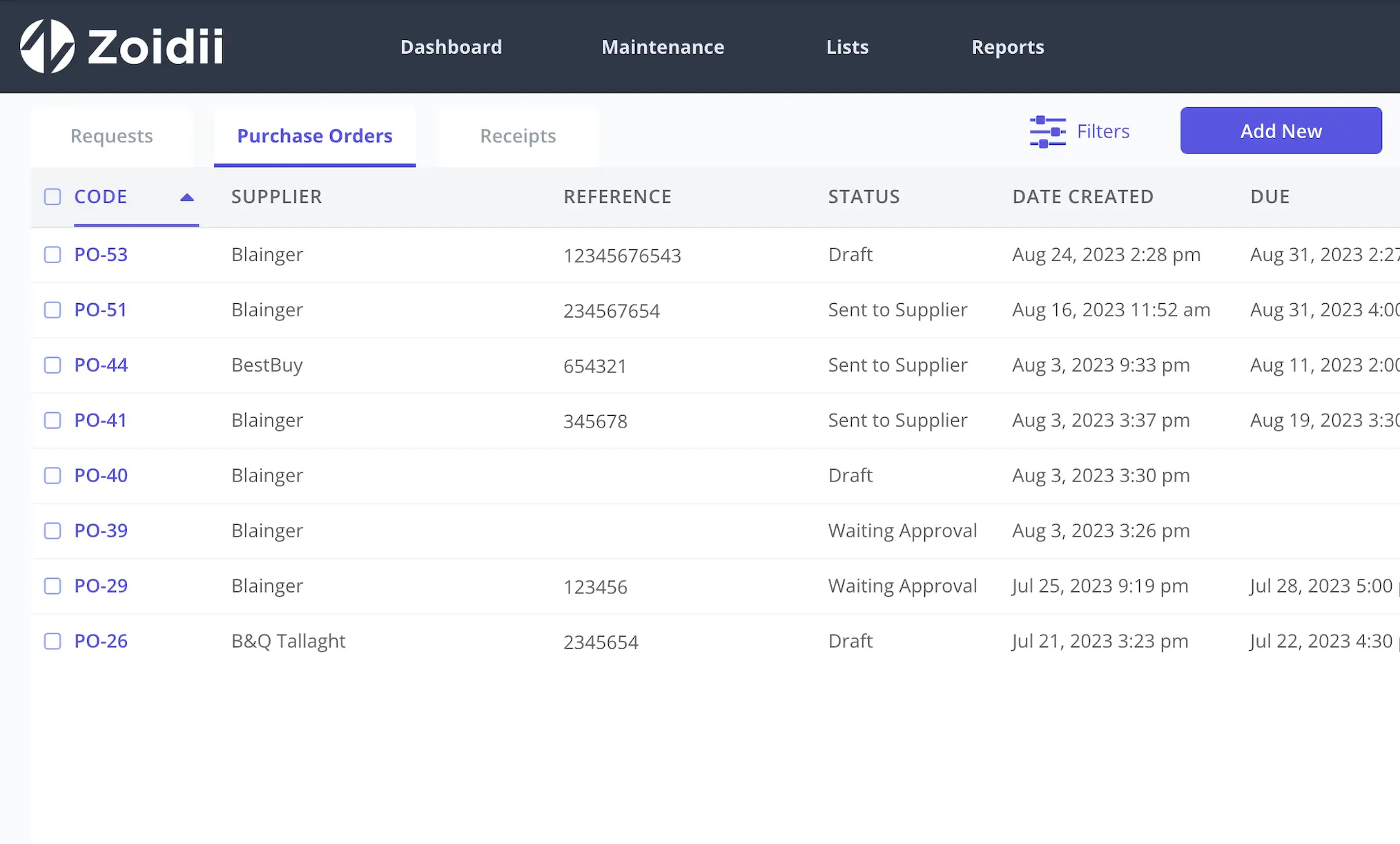Sort by the STATUS column header
This screenshot has height=844, width=1400.
(x=864, y=197)
